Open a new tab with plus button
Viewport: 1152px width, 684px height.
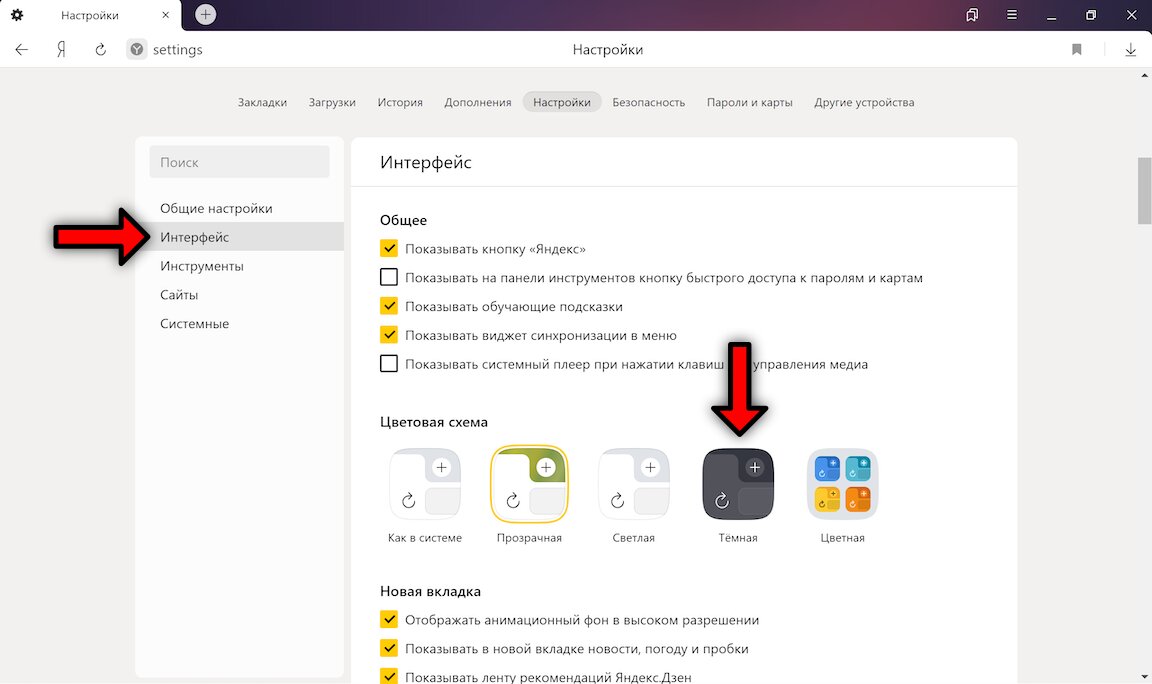point(206,14)
